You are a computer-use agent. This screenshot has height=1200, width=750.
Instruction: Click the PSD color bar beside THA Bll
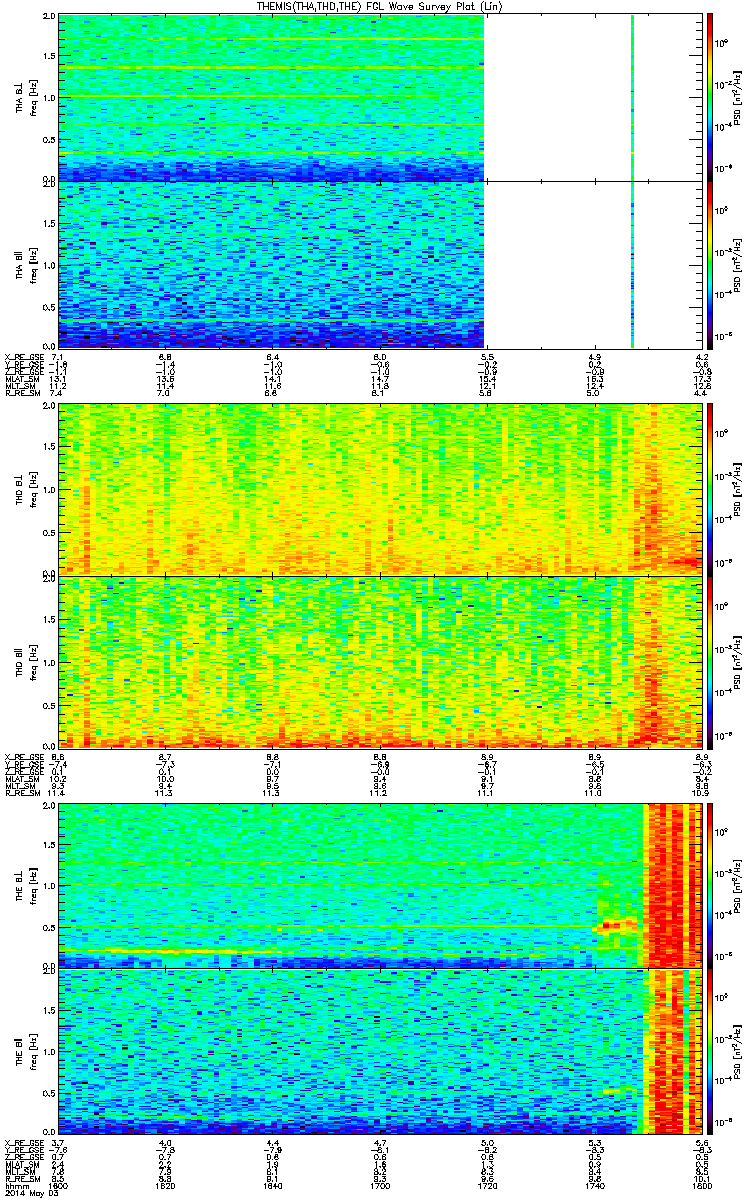tap(710, 264)
